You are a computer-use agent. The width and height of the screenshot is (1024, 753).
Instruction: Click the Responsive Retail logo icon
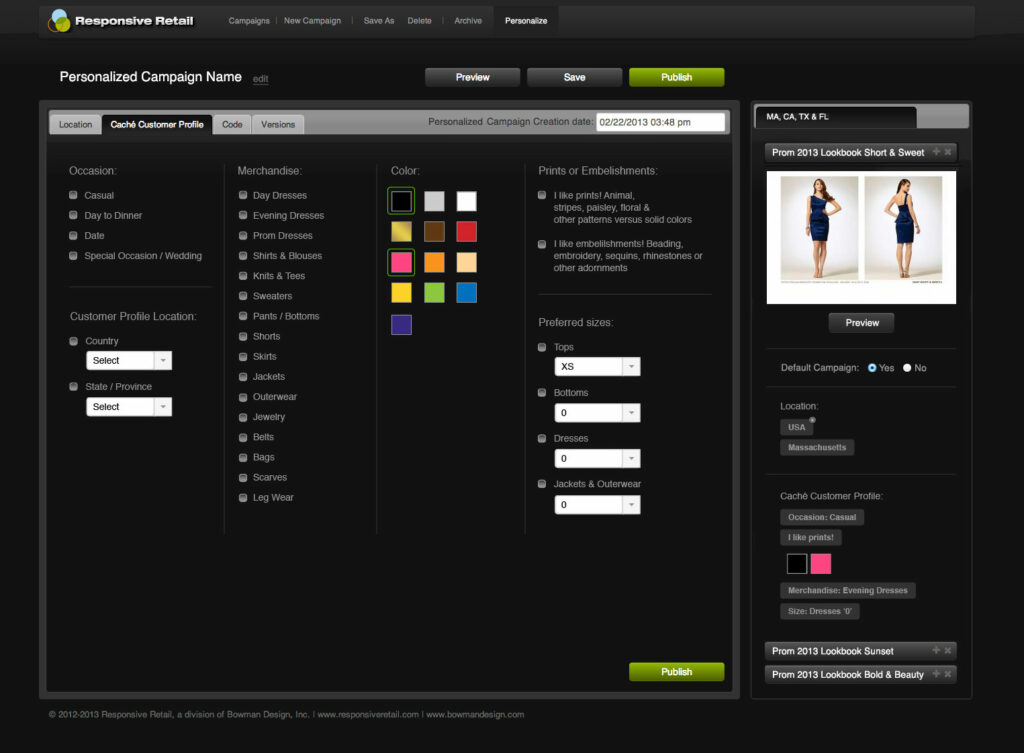click(x=59, y=21)
